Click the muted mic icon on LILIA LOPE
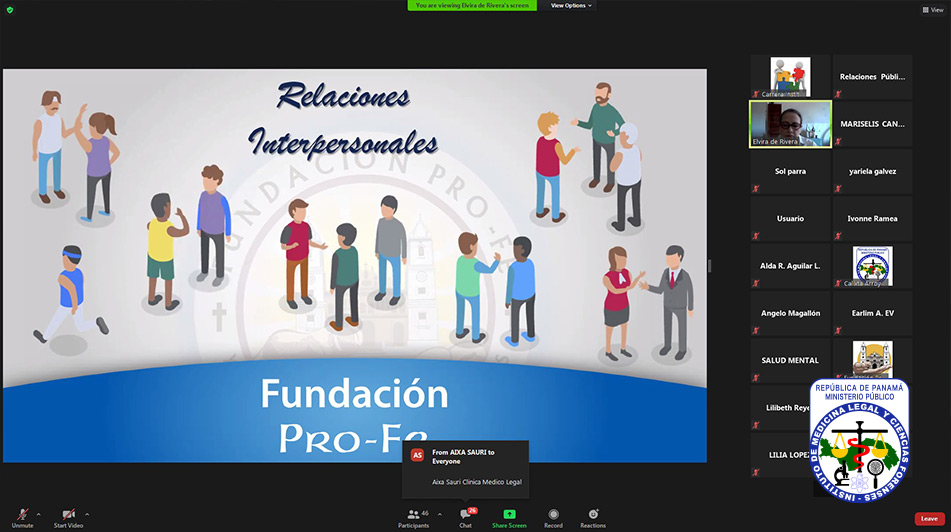The height and width of the screenshot is (532, 951). click(x=756, y=473)
